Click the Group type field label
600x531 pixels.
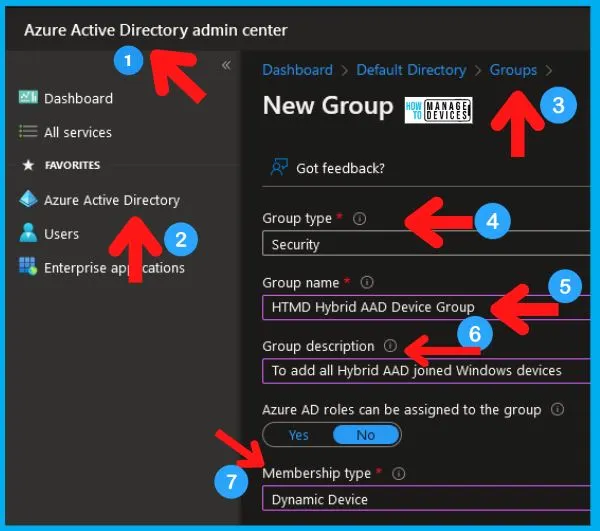tap(297, 219)
